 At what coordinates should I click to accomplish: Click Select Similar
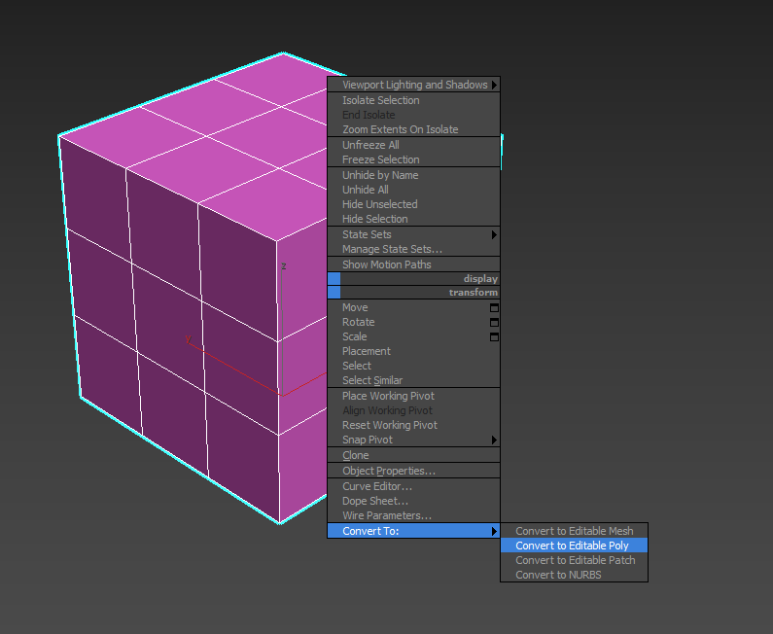click(x=414, y=381)
